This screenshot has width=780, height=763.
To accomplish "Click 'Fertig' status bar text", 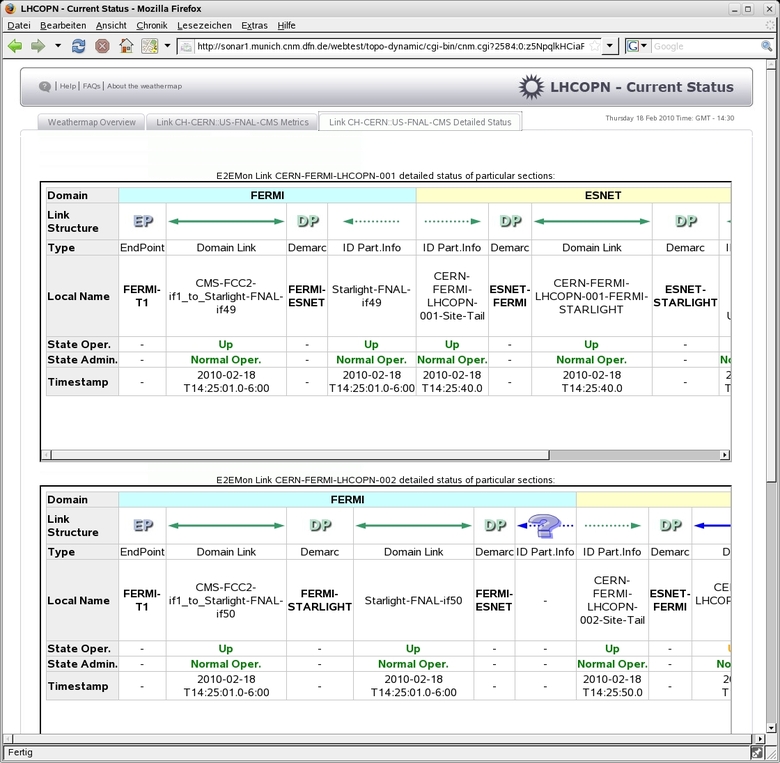I will coord(20,753).
